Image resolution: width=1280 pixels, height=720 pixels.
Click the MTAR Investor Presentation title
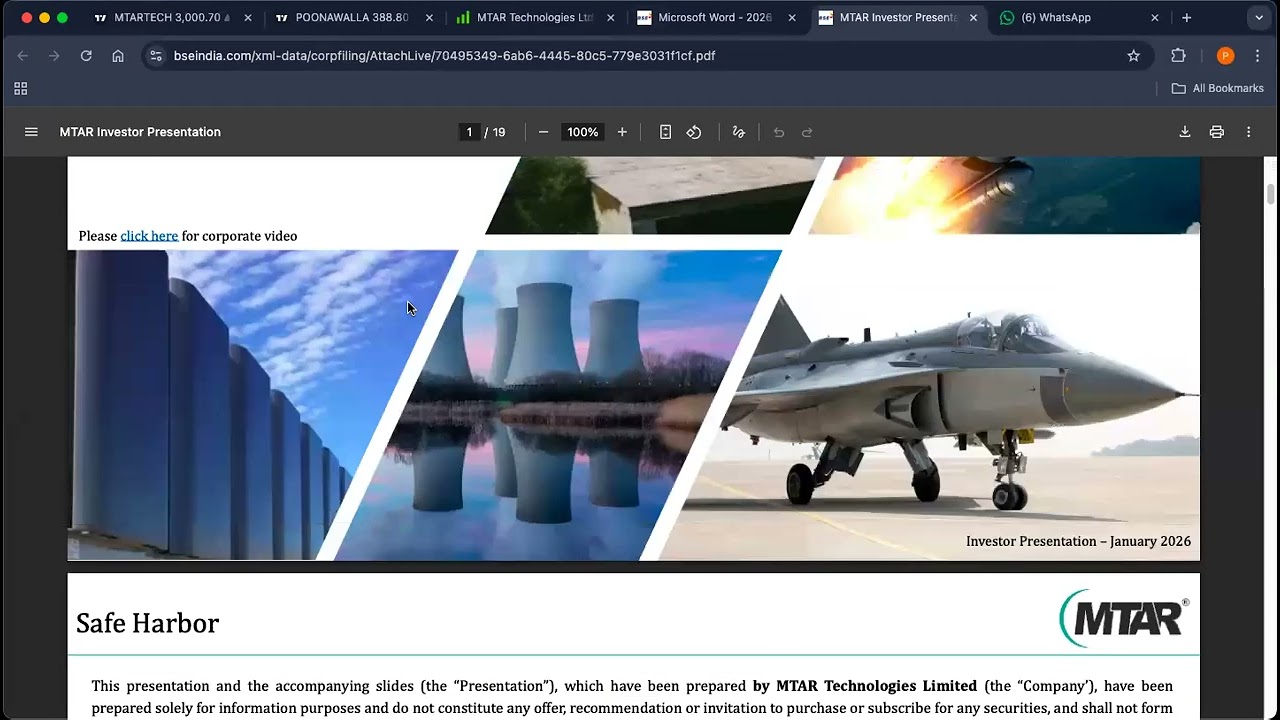(x=140, y=132)
